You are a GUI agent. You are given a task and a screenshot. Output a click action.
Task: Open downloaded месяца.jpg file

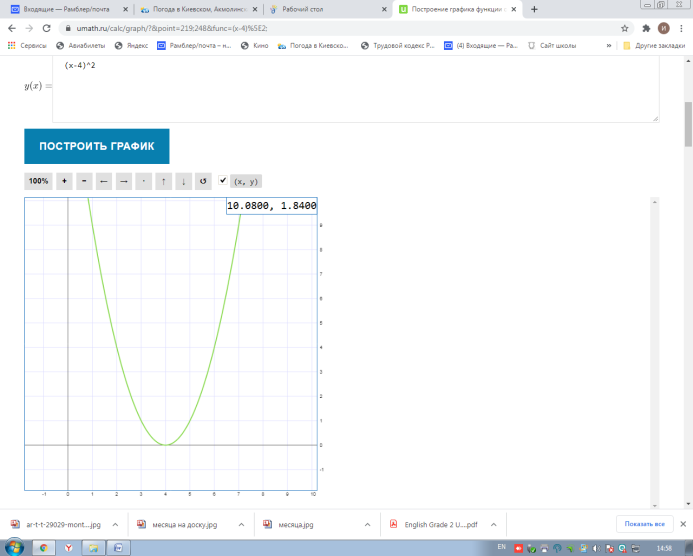pyautogui.click(x=289, y=525)
